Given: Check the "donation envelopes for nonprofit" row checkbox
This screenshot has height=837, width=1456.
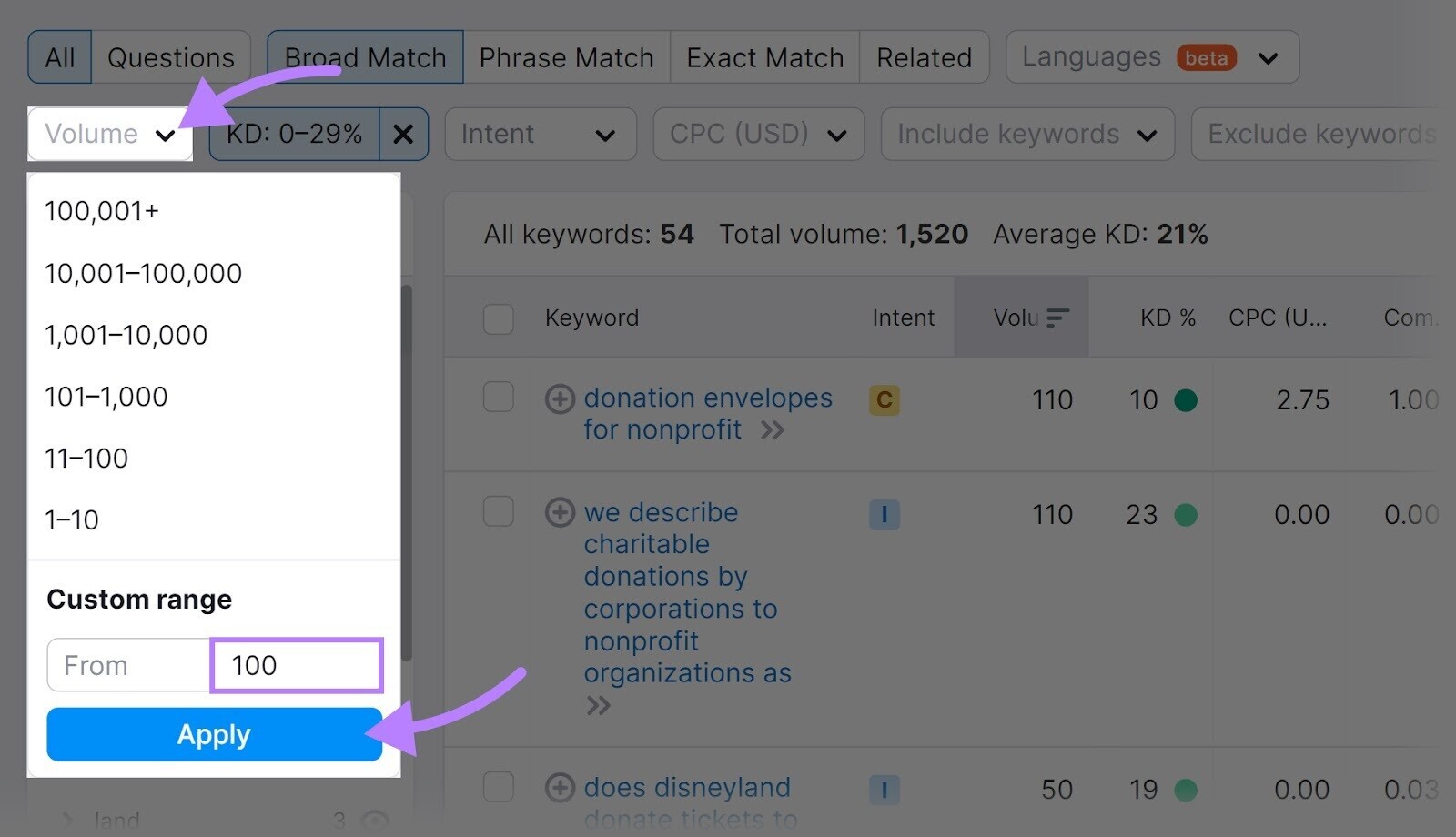Looking at the screenshot, I should [x=498, y=399].
